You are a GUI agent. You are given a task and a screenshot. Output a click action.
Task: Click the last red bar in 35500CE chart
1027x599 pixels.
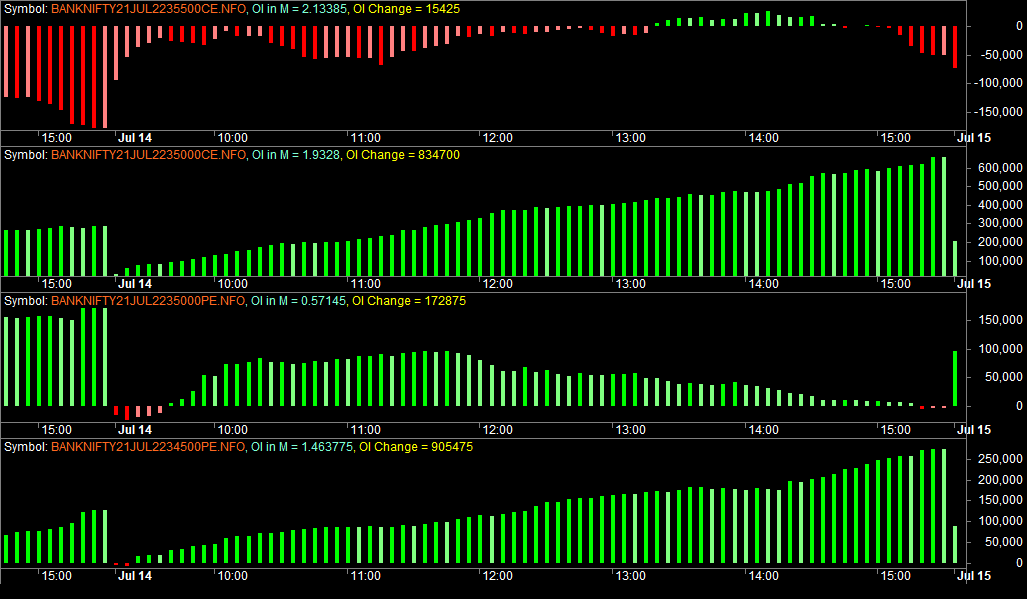coord(955,47)
